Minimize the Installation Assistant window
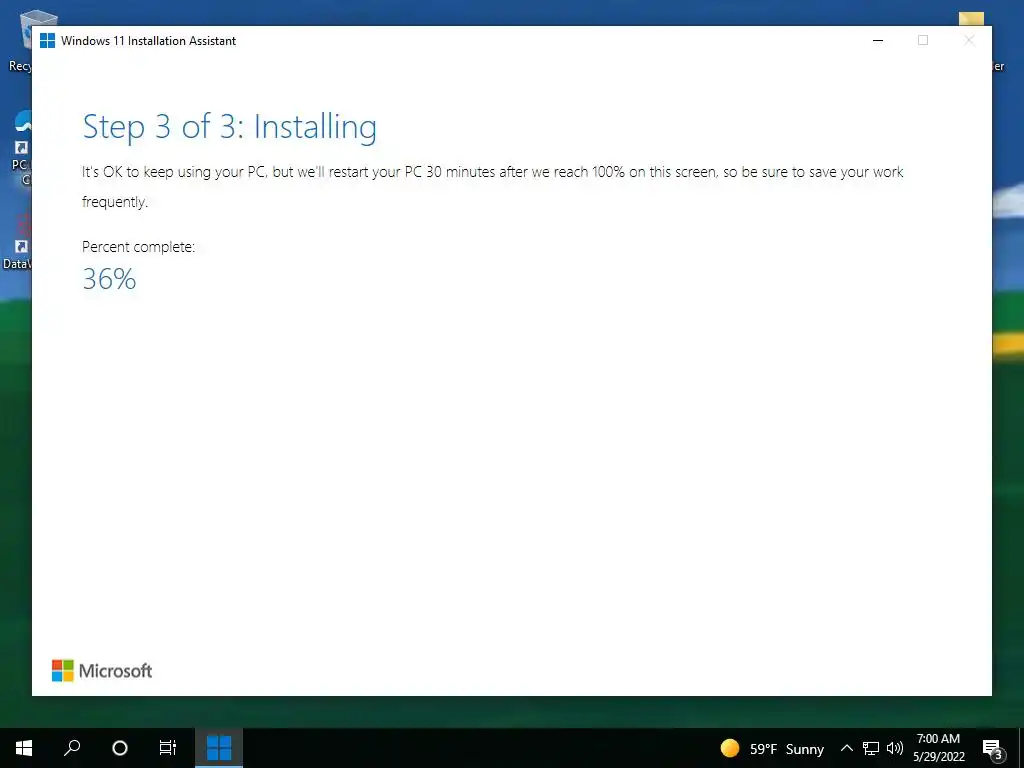1024x768 pixels. coord(878,40)
